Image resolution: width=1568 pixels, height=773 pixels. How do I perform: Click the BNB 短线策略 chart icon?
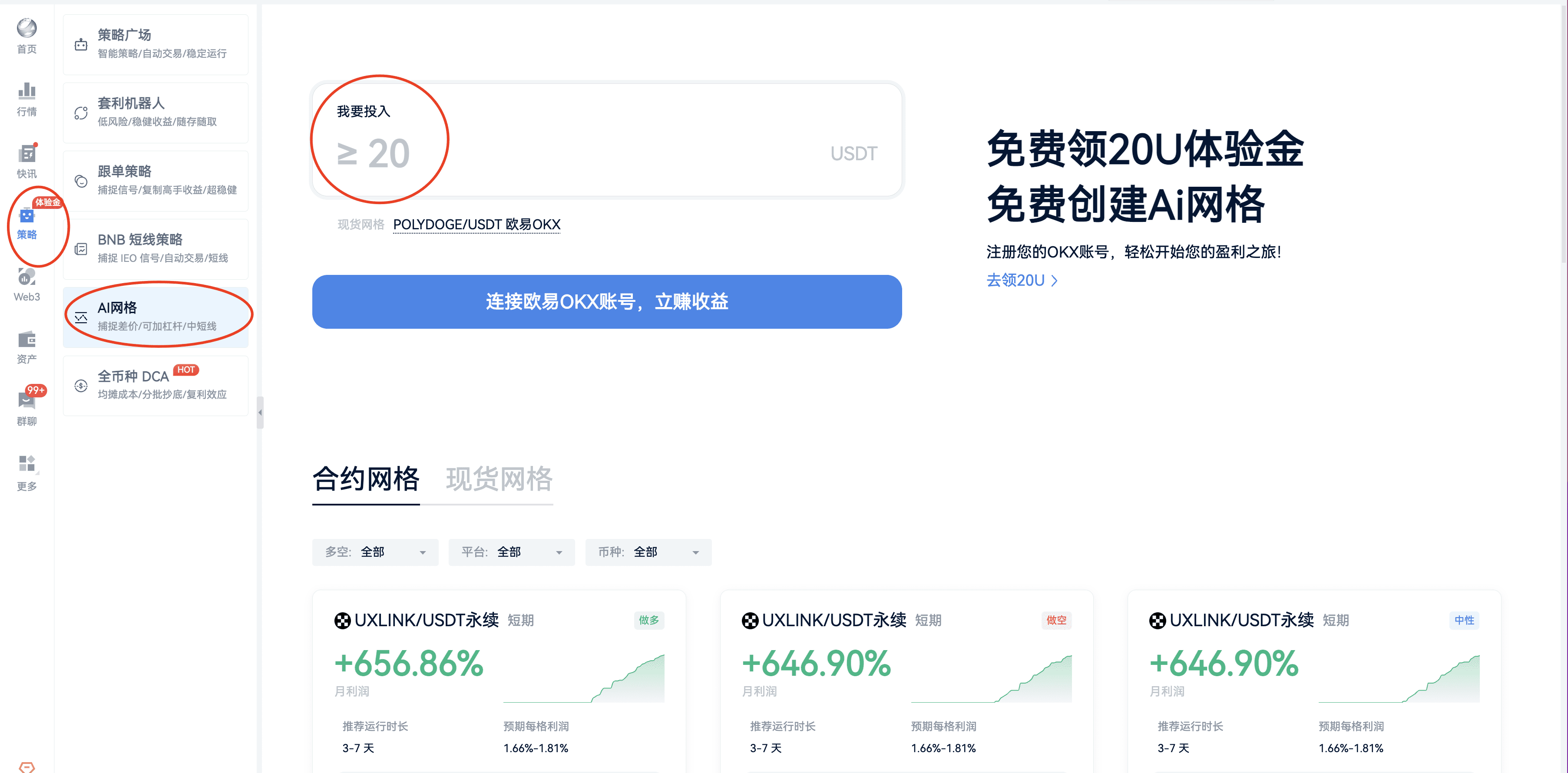coord(81,249)
